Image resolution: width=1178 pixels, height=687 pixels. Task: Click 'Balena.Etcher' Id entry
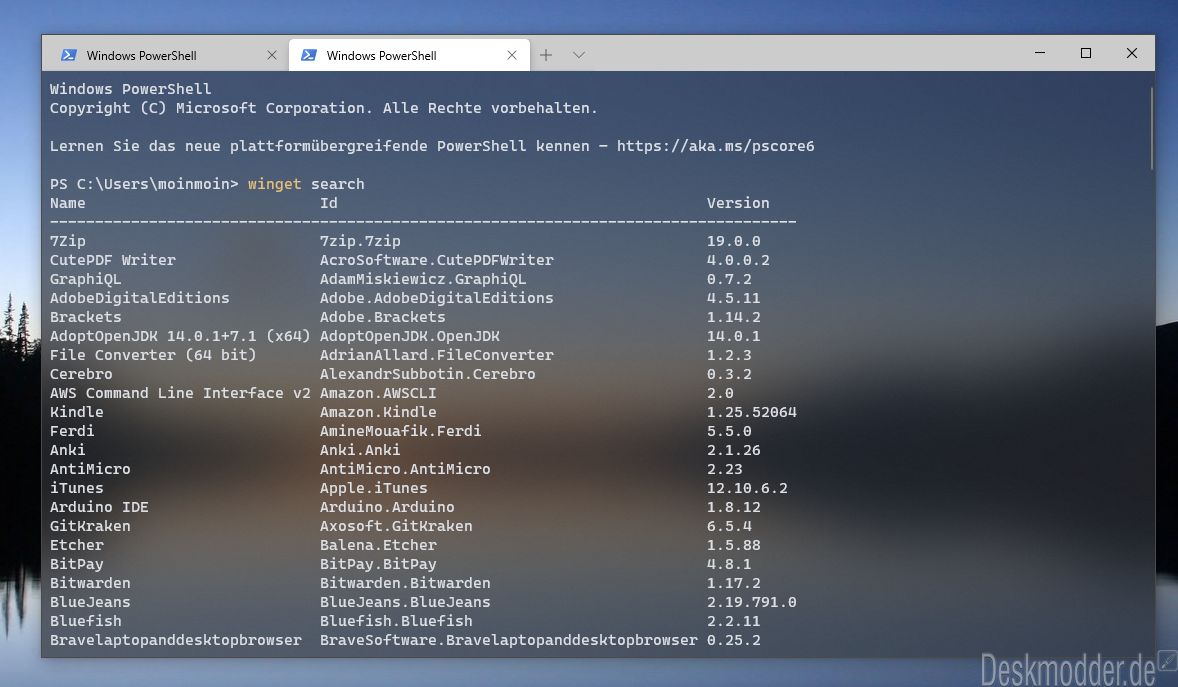point(378,545)
